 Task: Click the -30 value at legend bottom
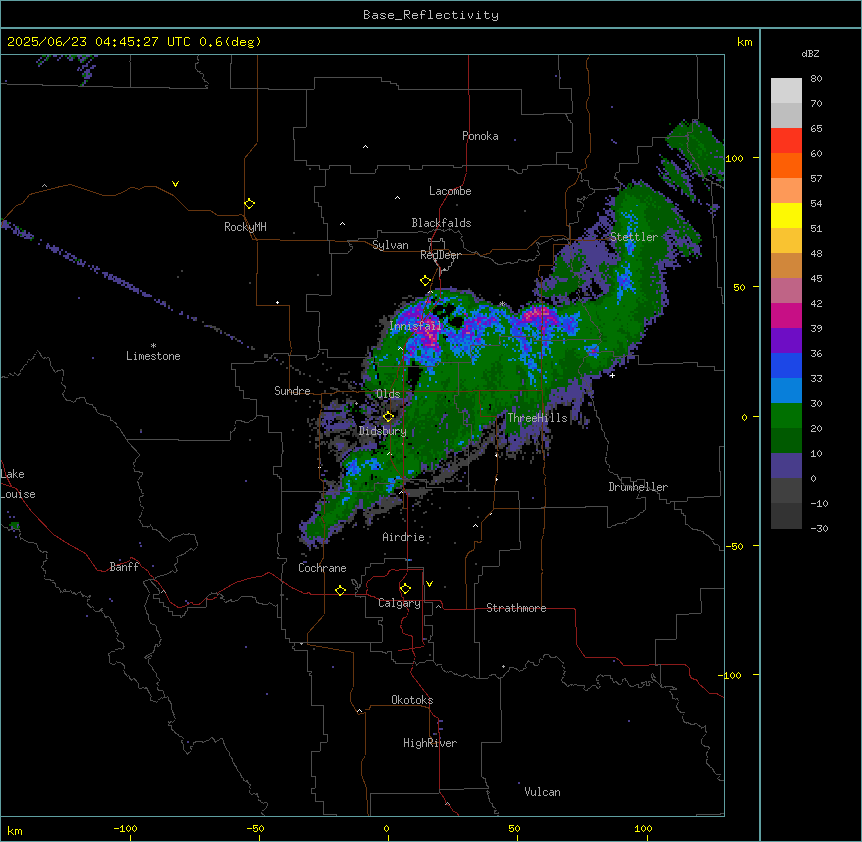(819, 529)
